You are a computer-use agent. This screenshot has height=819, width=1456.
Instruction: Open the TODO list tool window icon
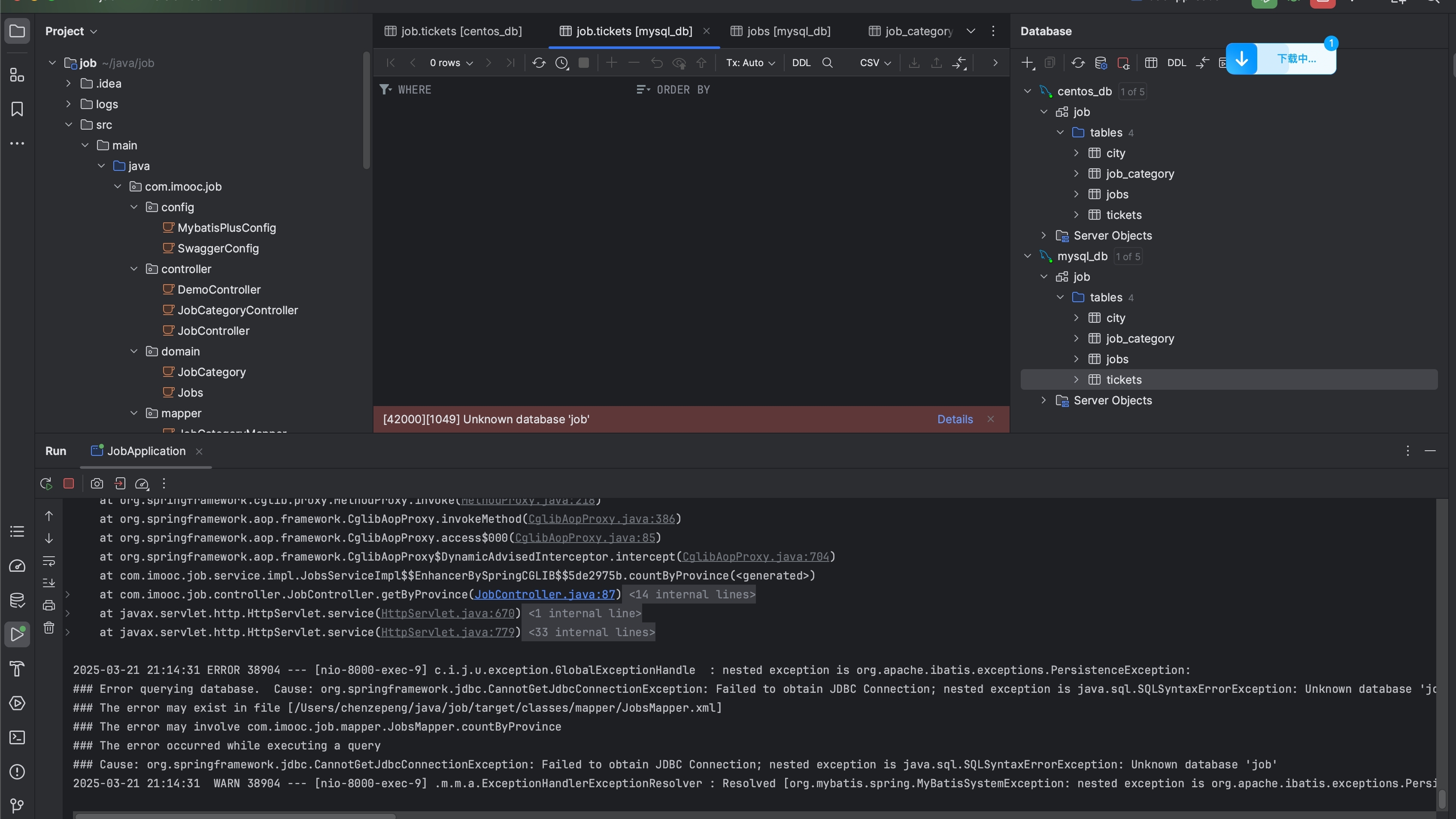[17, 531]
